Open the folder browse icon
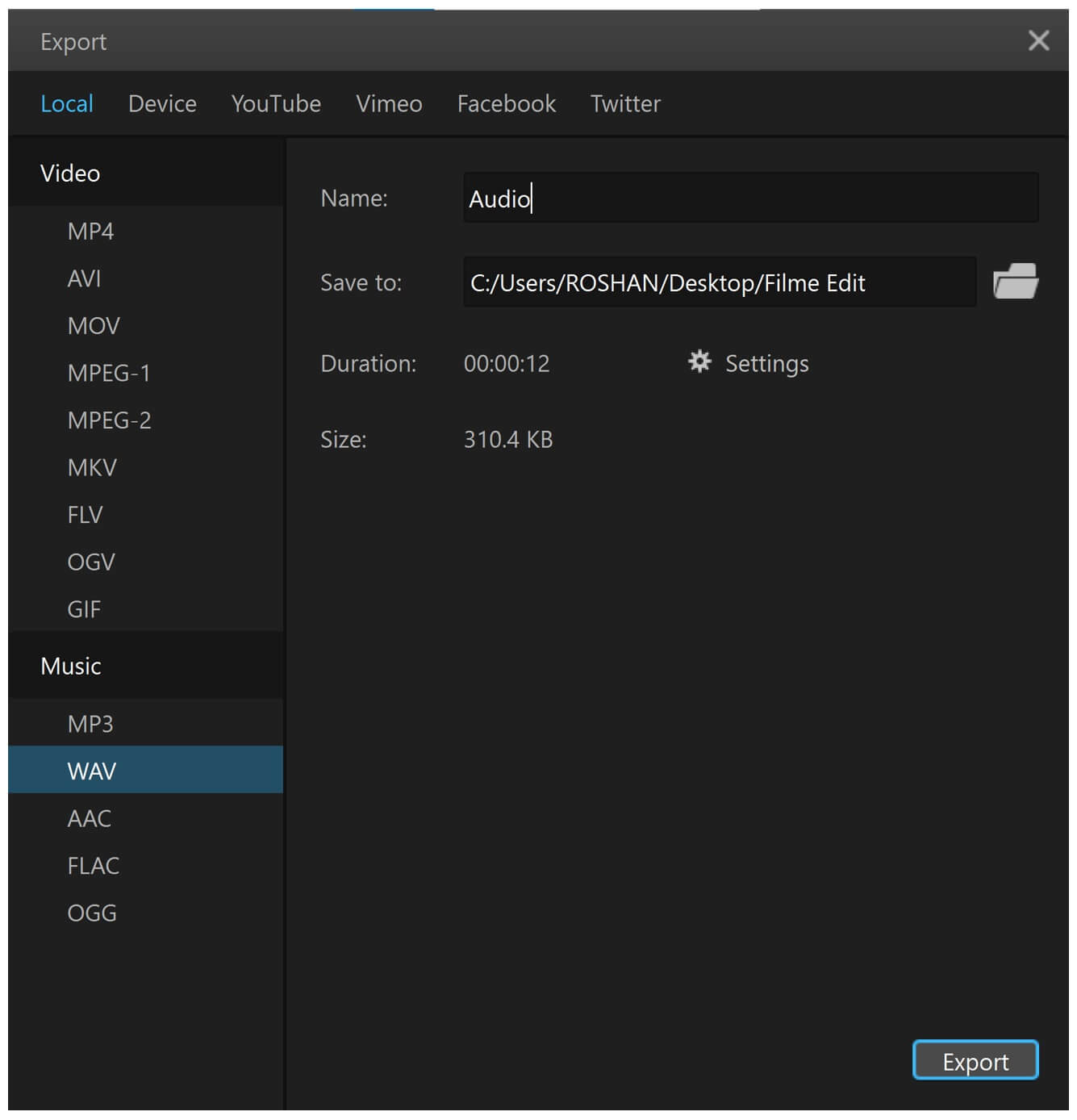 pyautogui.click(x=1015, y=282)
